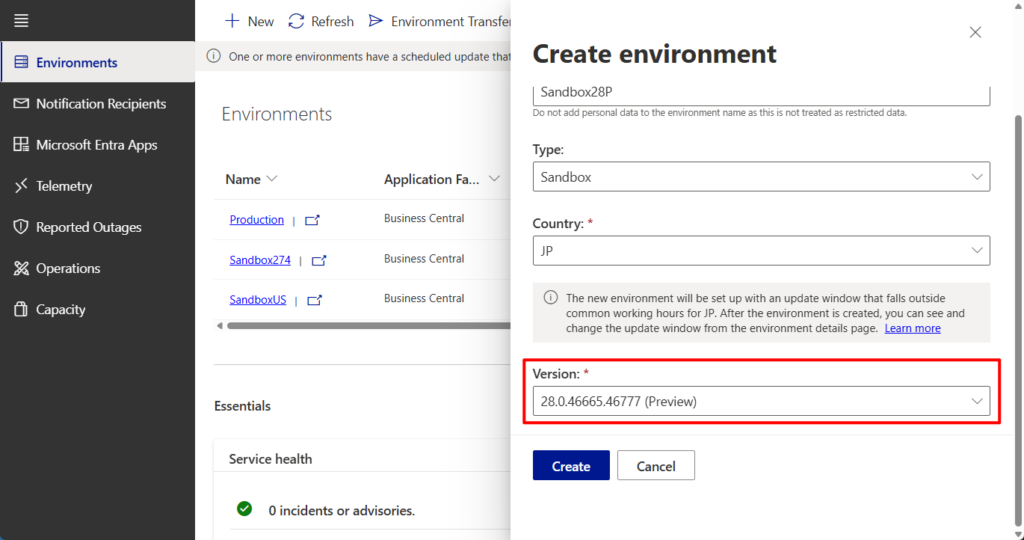Click the info icon in notification banner
The height and width of the screenshot is (540, 1024).
click(214, 57)
